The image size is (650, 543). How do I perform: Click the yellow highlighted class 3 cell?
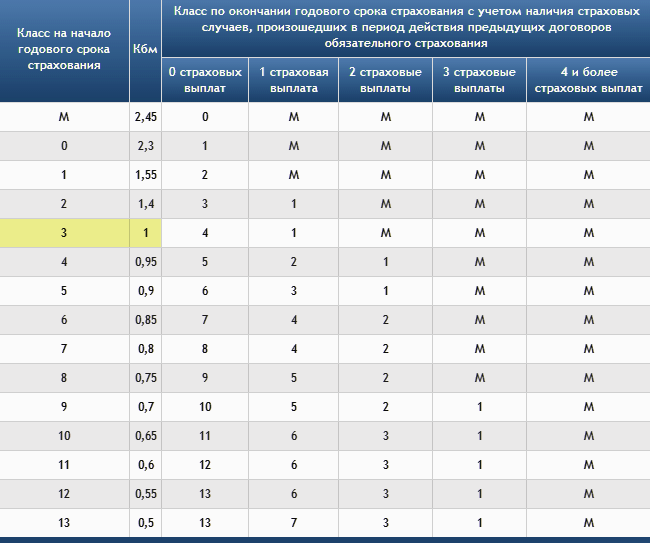[x=64, y=233]
